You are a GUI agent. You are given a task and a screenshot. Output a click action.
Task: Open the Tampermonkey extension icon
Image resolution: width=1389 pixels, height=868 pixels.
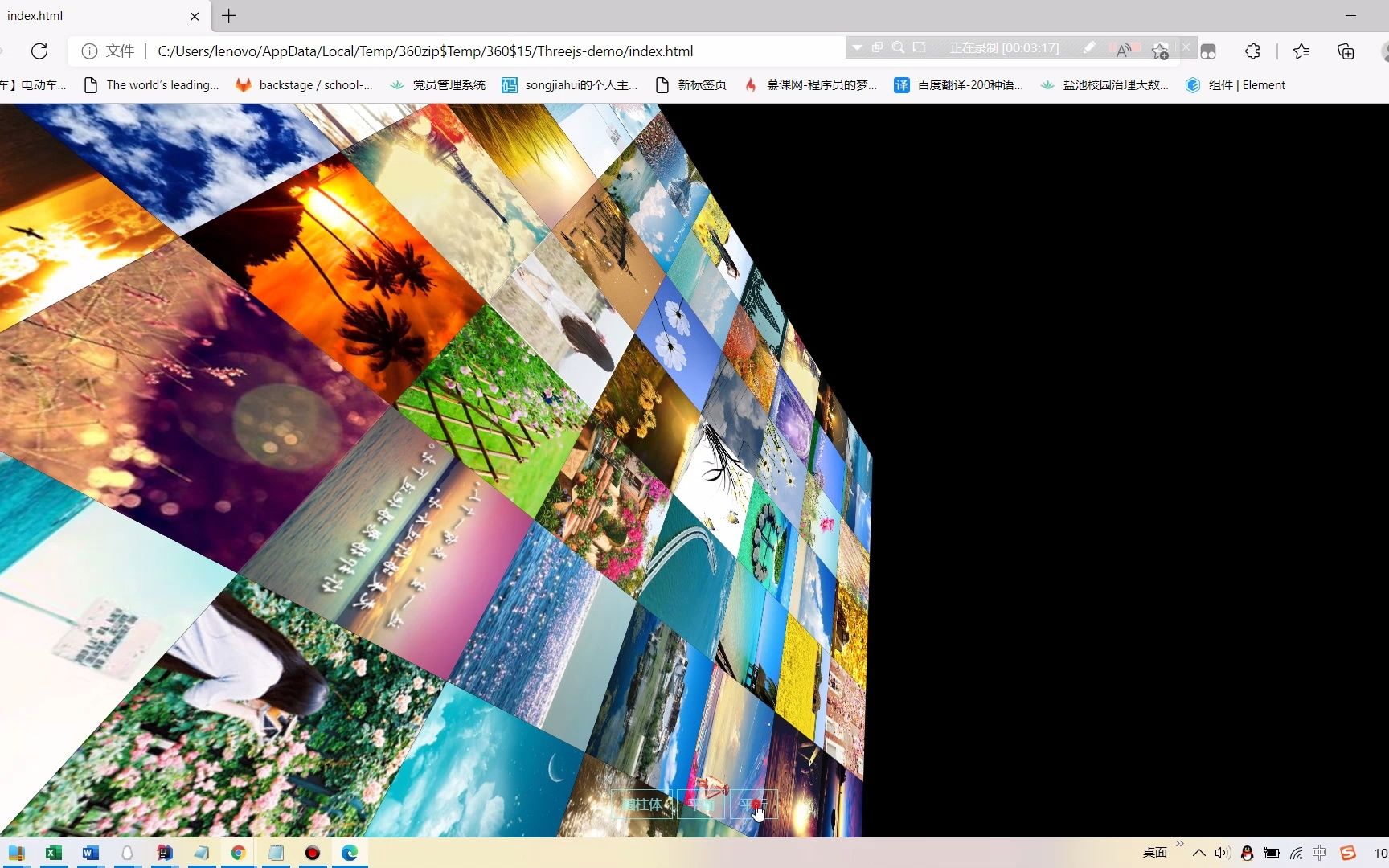(1208, 51)
